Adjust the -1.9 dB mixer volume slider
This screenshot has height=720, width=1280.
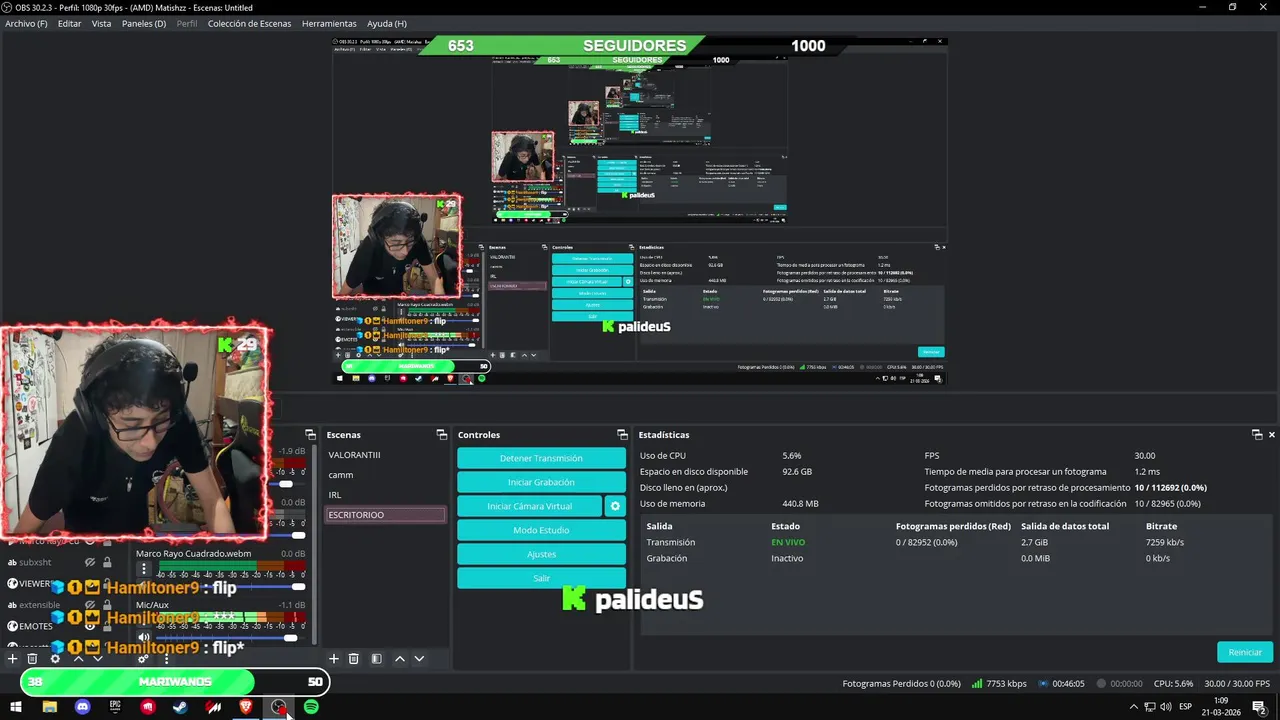[x=287, y=482]
